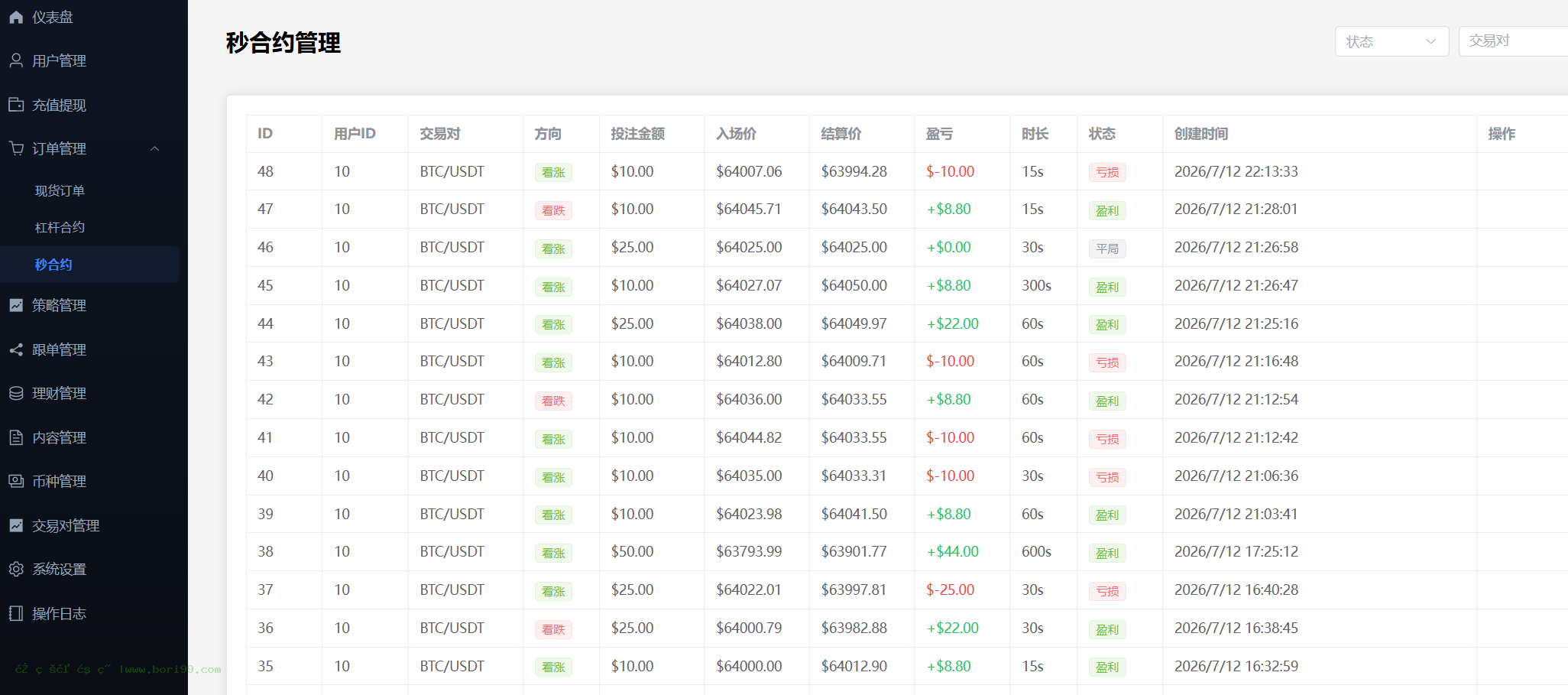Image resolution: width=1568 pixels, height=695 pixels.
Task: Click the content management document icon
Action: click(x=16, y=437)
